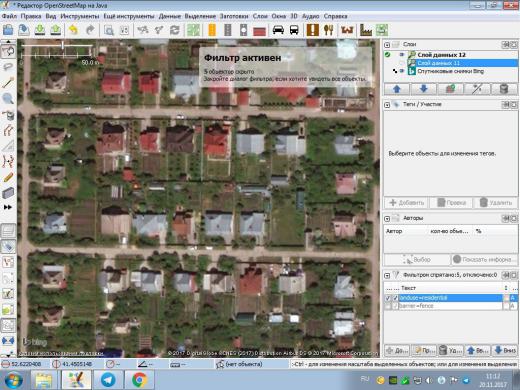Collapse the Слои layers panel
This screenshot has height=390, width=520.
[x=387, y=45]
